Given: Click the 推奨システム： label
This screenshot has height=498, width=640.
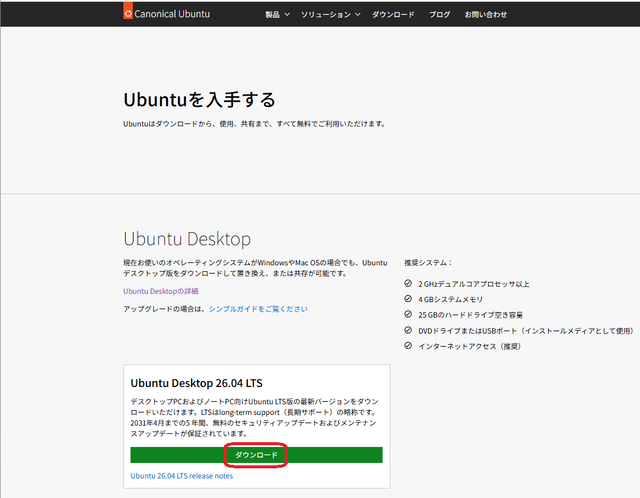Looking at the screenshot, I should 428,262.
